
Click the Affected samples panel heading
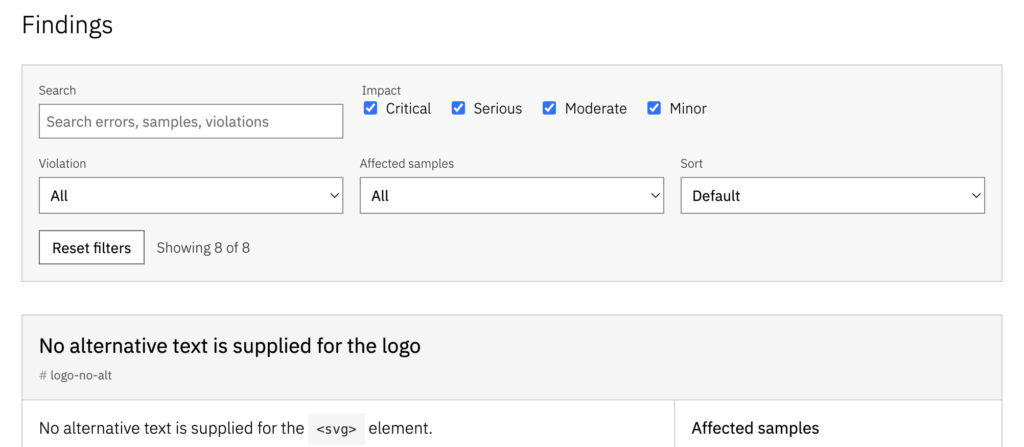(x=755, y=429)
